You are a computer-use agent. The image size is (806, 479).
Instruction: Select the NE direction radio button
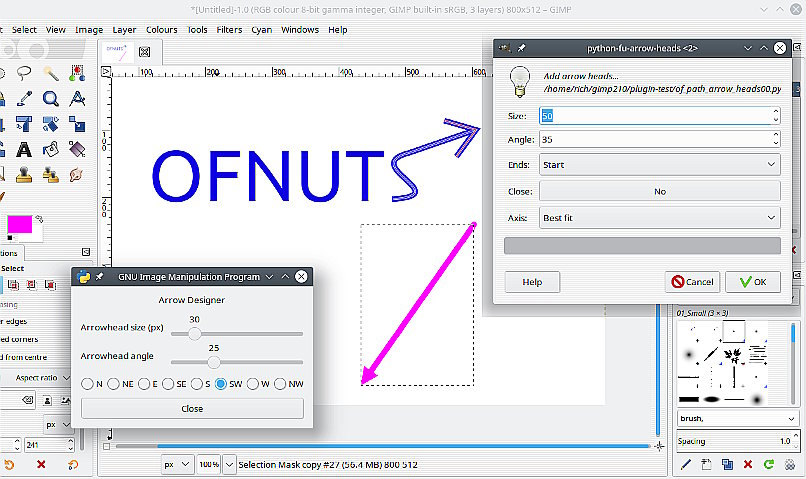(114, 384)
